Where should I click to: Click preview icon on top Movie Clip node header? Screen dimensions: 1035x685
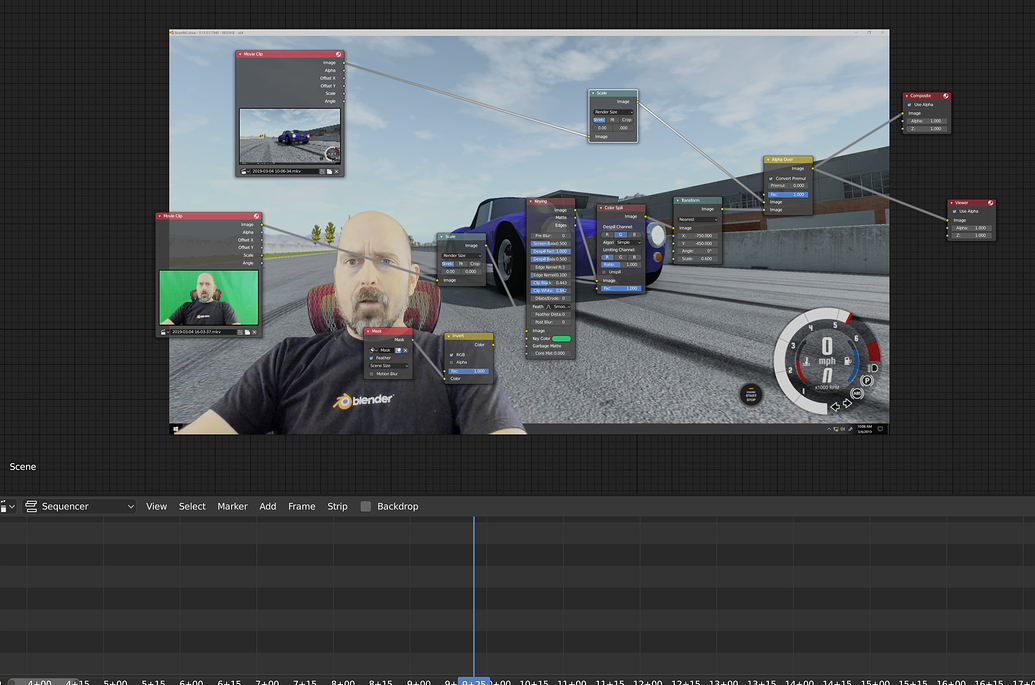click(338, 54)
